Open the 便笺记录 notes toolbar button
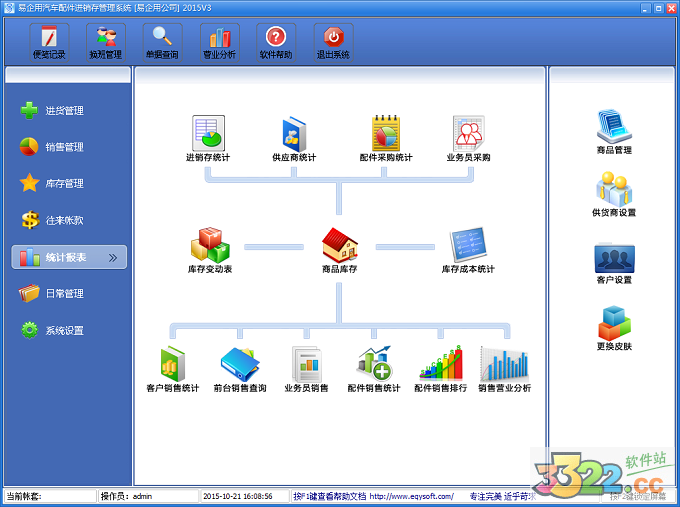Screen dimensions: 680x507 point(49,43)
